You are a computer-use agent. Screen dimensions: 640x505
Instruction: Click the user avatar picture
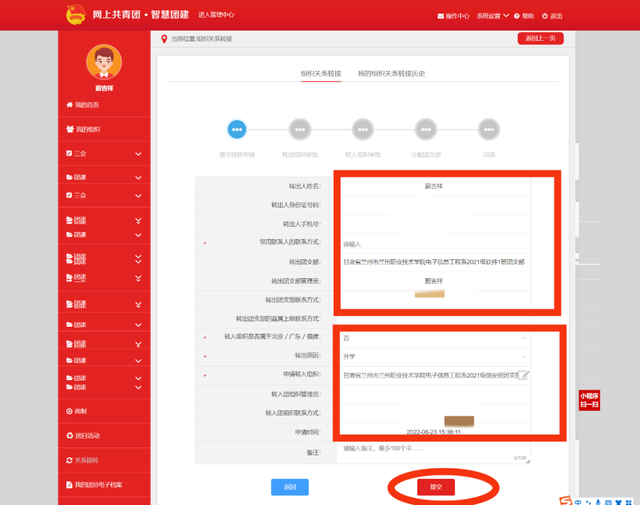pos(104,62)
